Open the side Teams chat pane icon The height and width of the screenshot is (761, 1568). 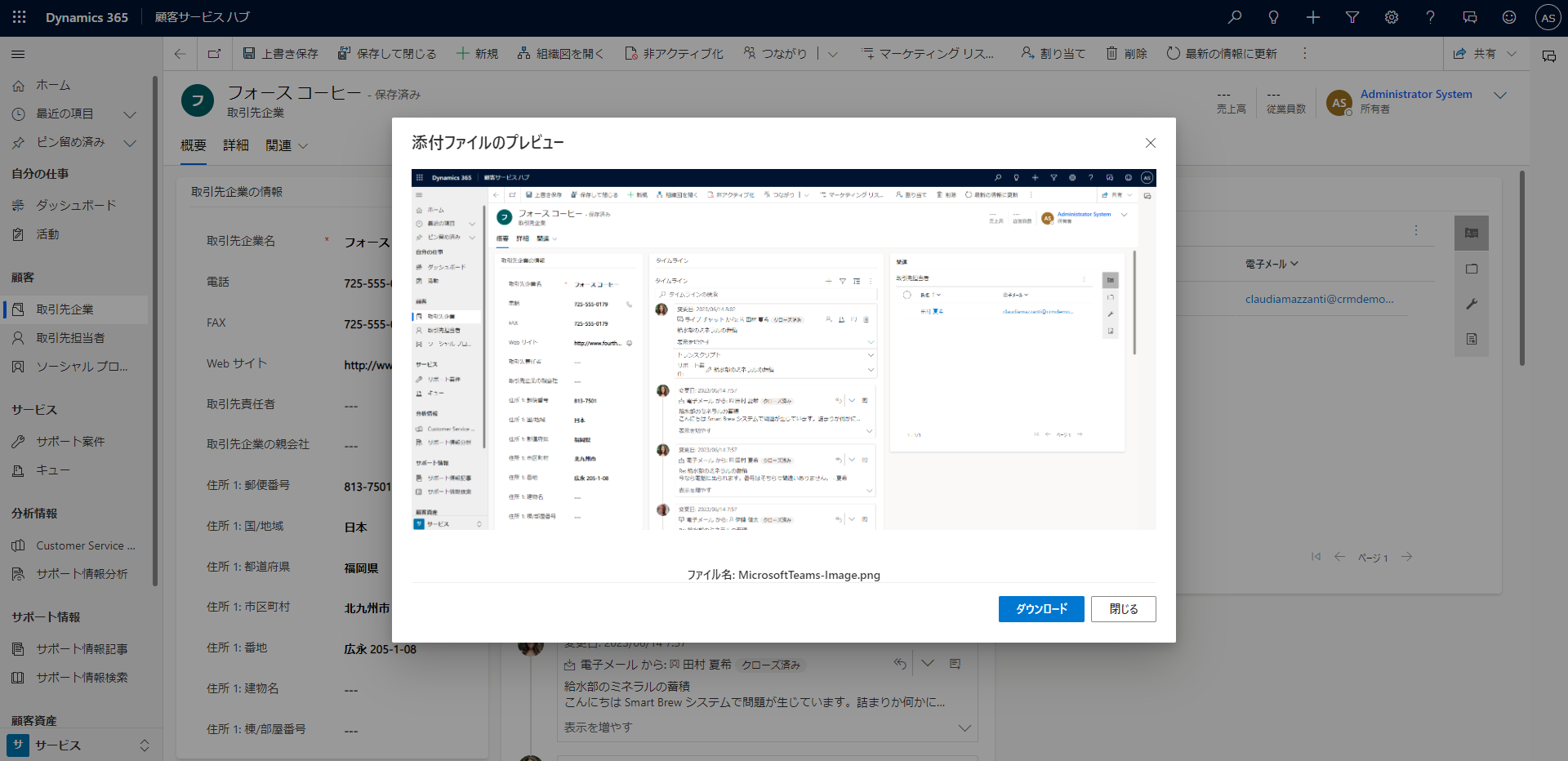[1548, 56]
